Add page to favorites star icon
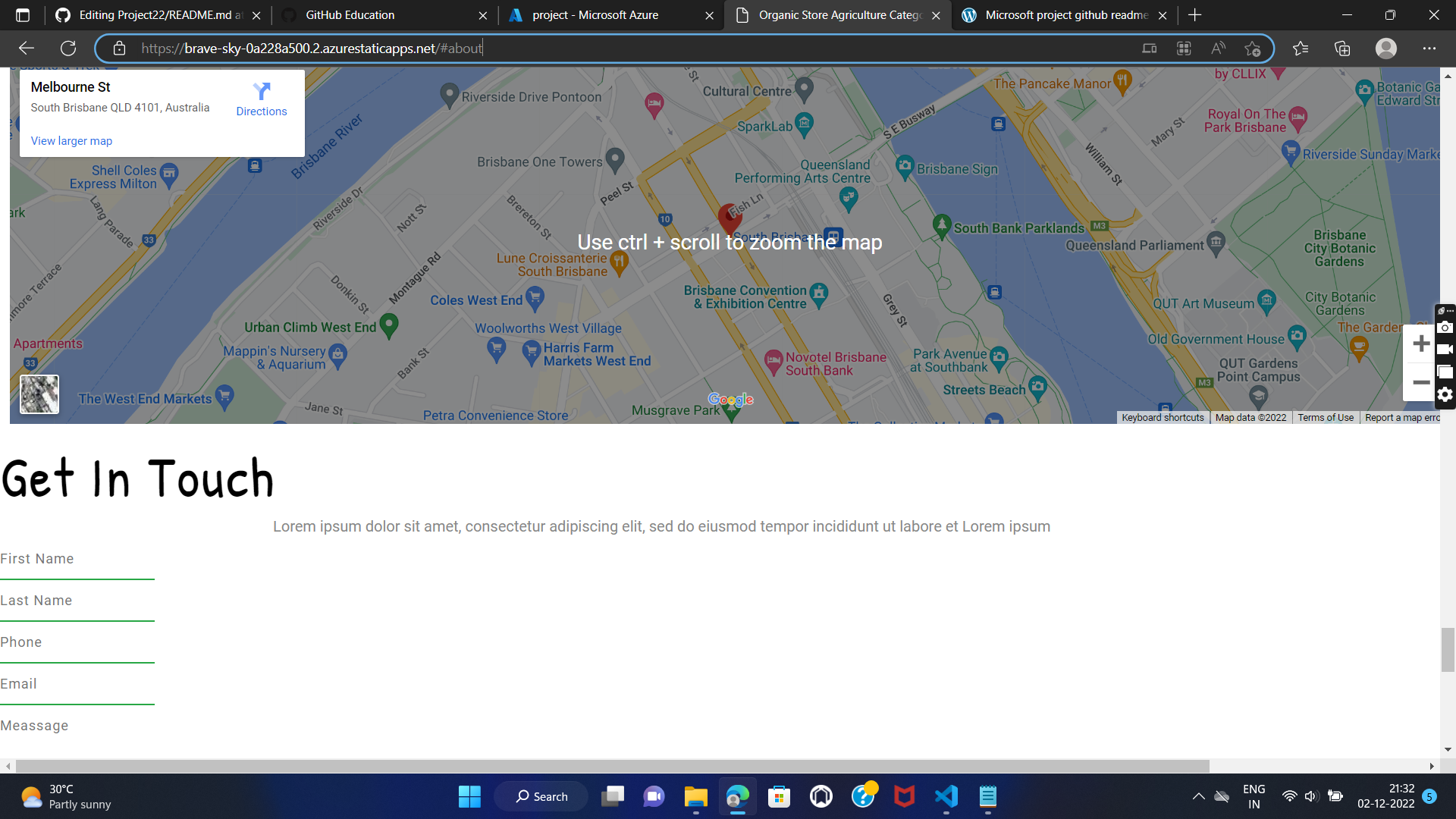Viewport: 1456px width, 819px height. [x=1252, y=49]
